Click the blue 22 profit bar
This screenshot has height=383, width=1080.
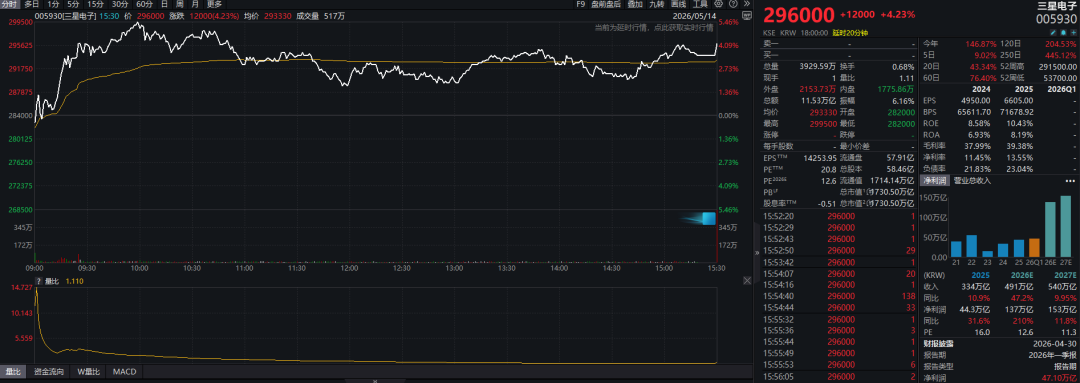[971, 246]
